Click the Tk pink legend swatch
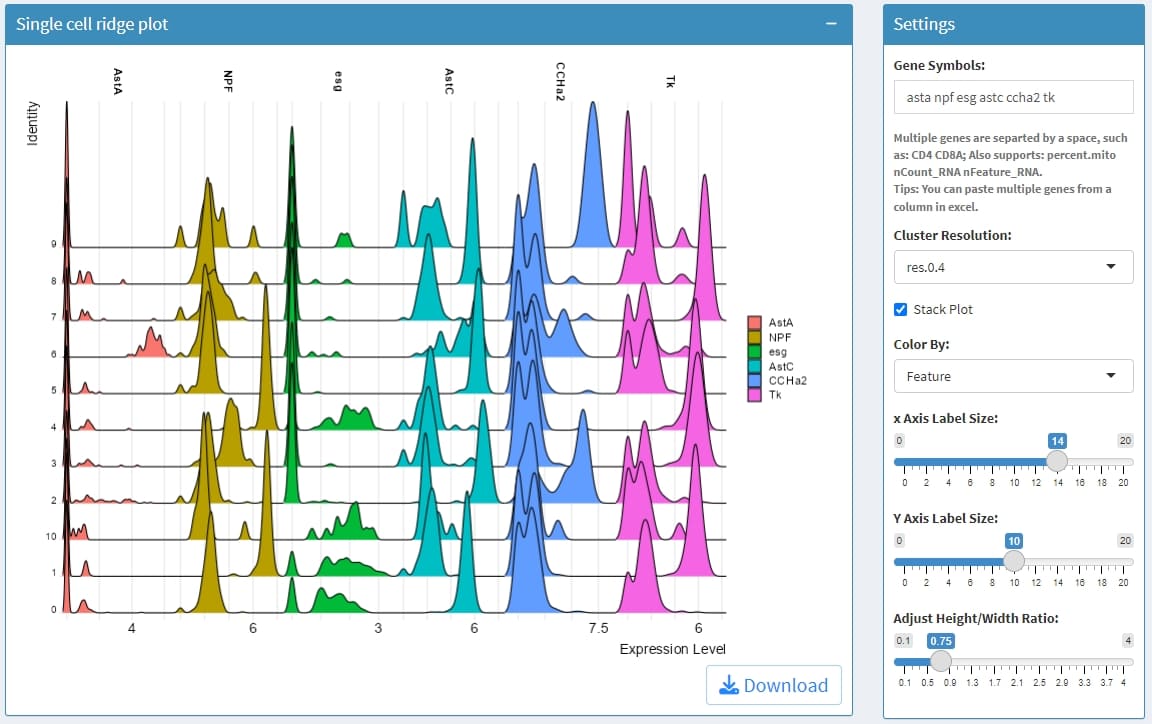This screenshot has height=724, width=1152. (x=755, y=396)
